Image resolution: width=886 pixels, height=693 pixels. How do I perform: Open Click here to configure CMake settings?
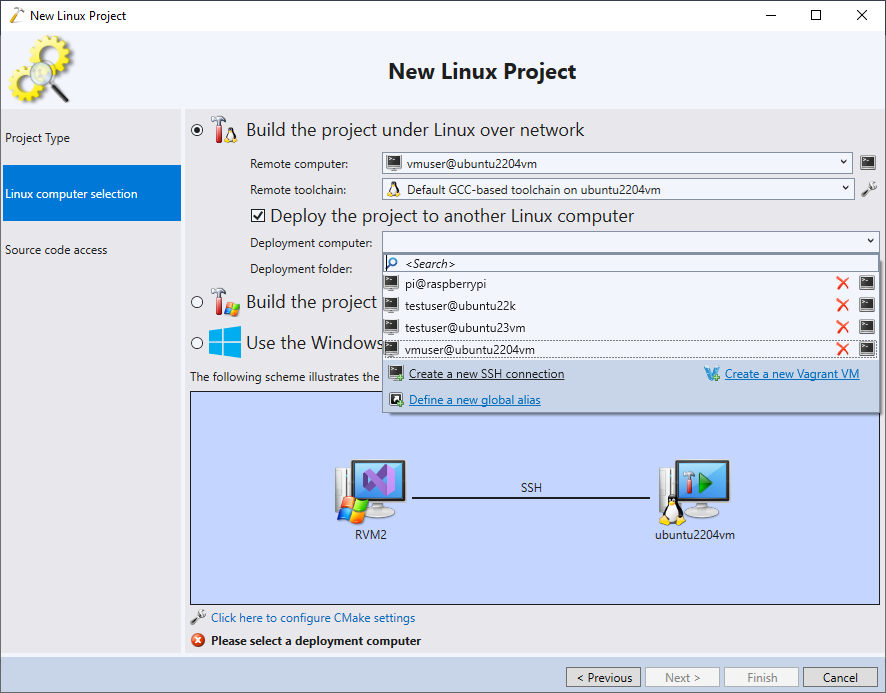[x=313, y=617]
